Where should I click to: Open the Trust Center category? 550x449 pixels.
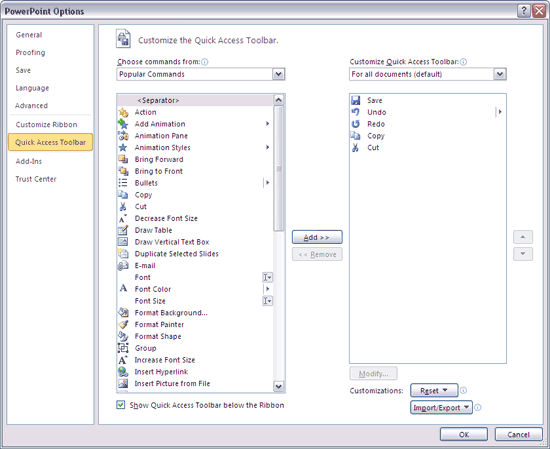tap(36, 179)
